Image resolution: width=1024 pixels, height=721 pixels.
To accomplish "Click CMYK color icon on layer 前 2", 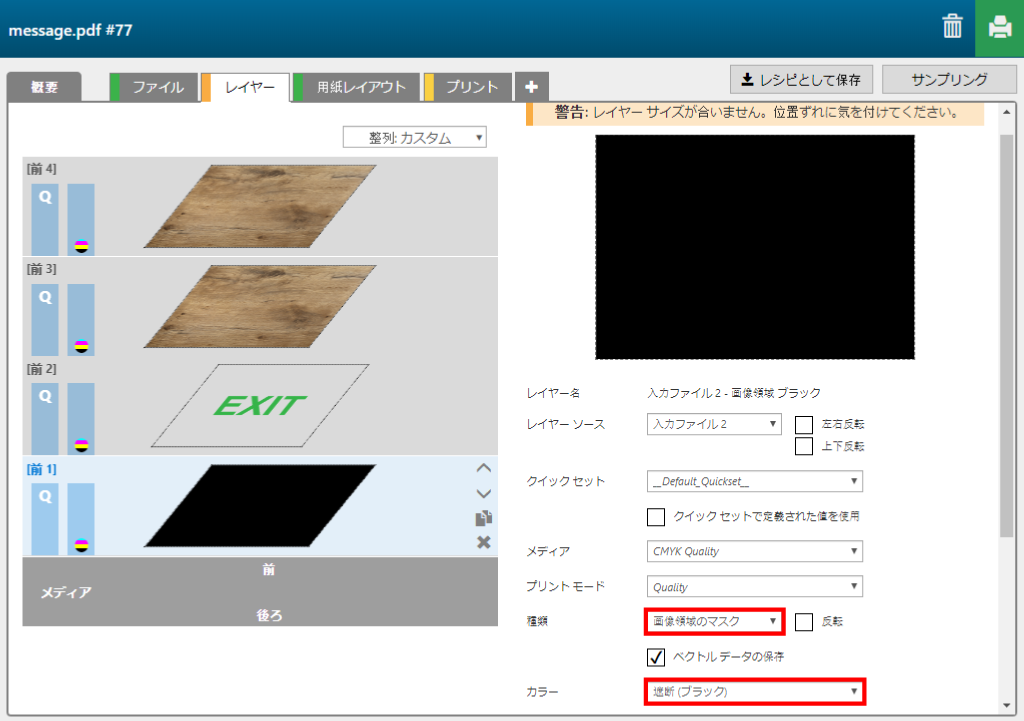I will click(81, 446).
